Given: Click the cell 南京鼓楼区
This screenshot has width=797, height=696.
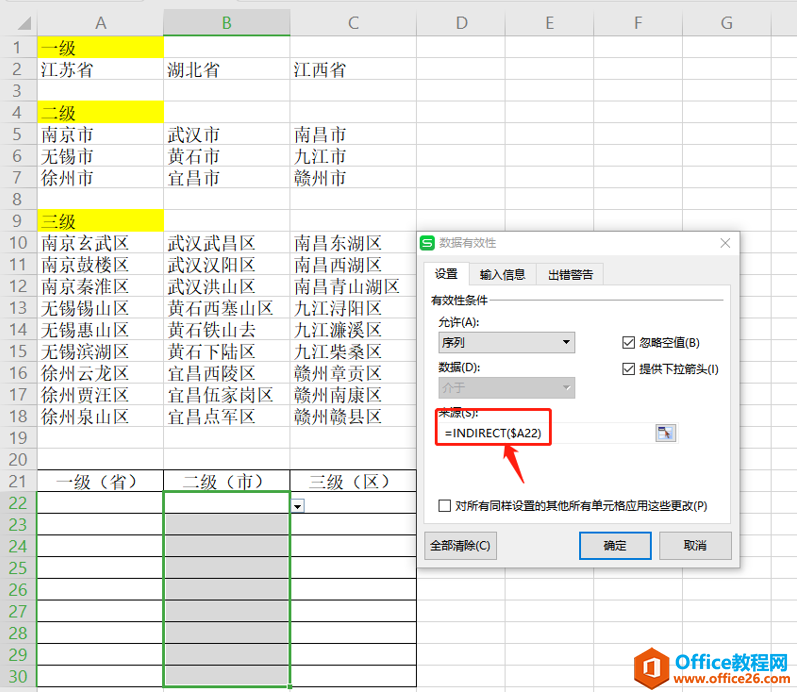Looking at the screenshot, I should click(100, 264).
